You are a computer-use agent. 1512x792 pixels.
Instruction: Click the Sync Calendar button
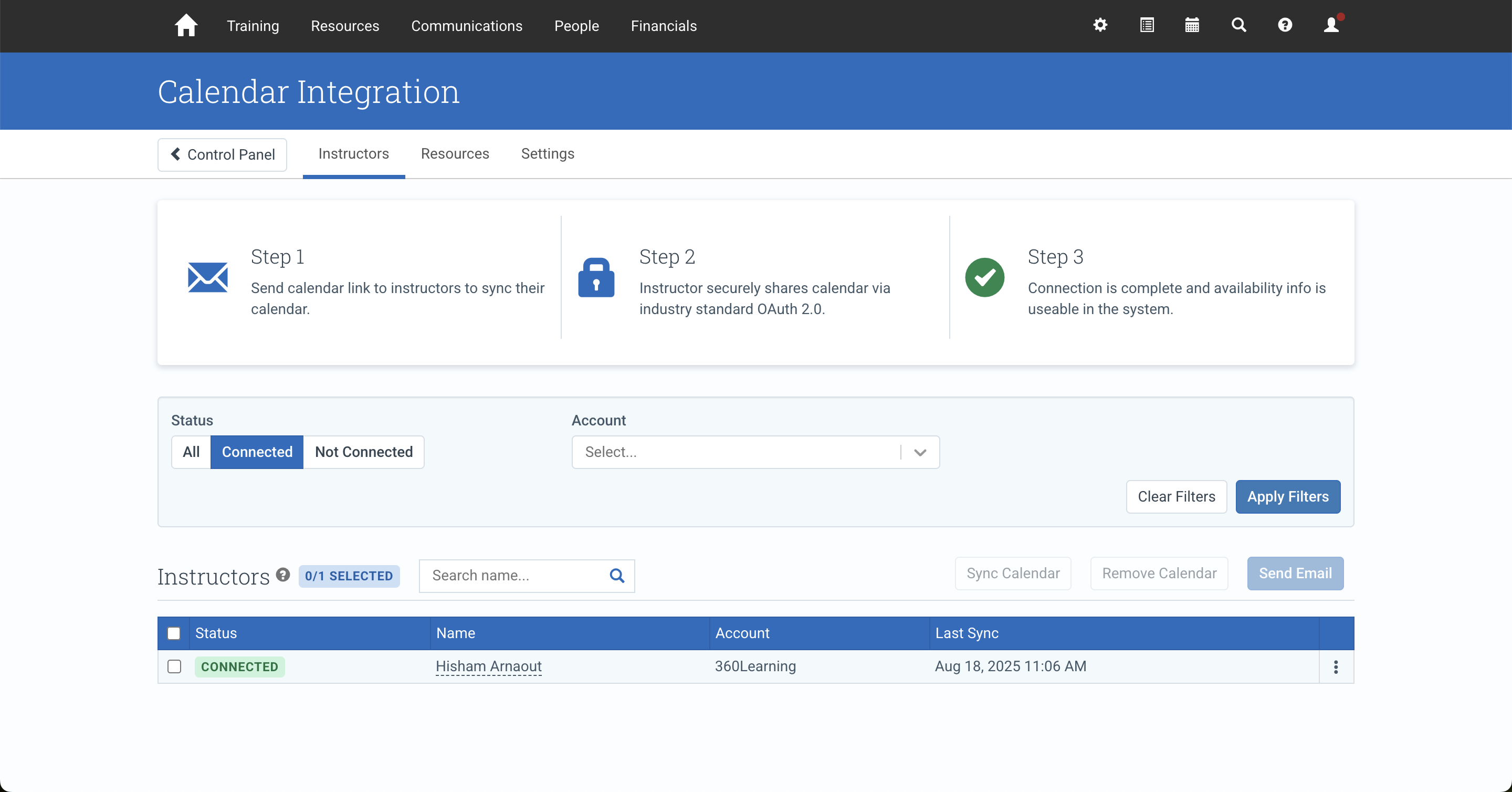(1013, 573)
